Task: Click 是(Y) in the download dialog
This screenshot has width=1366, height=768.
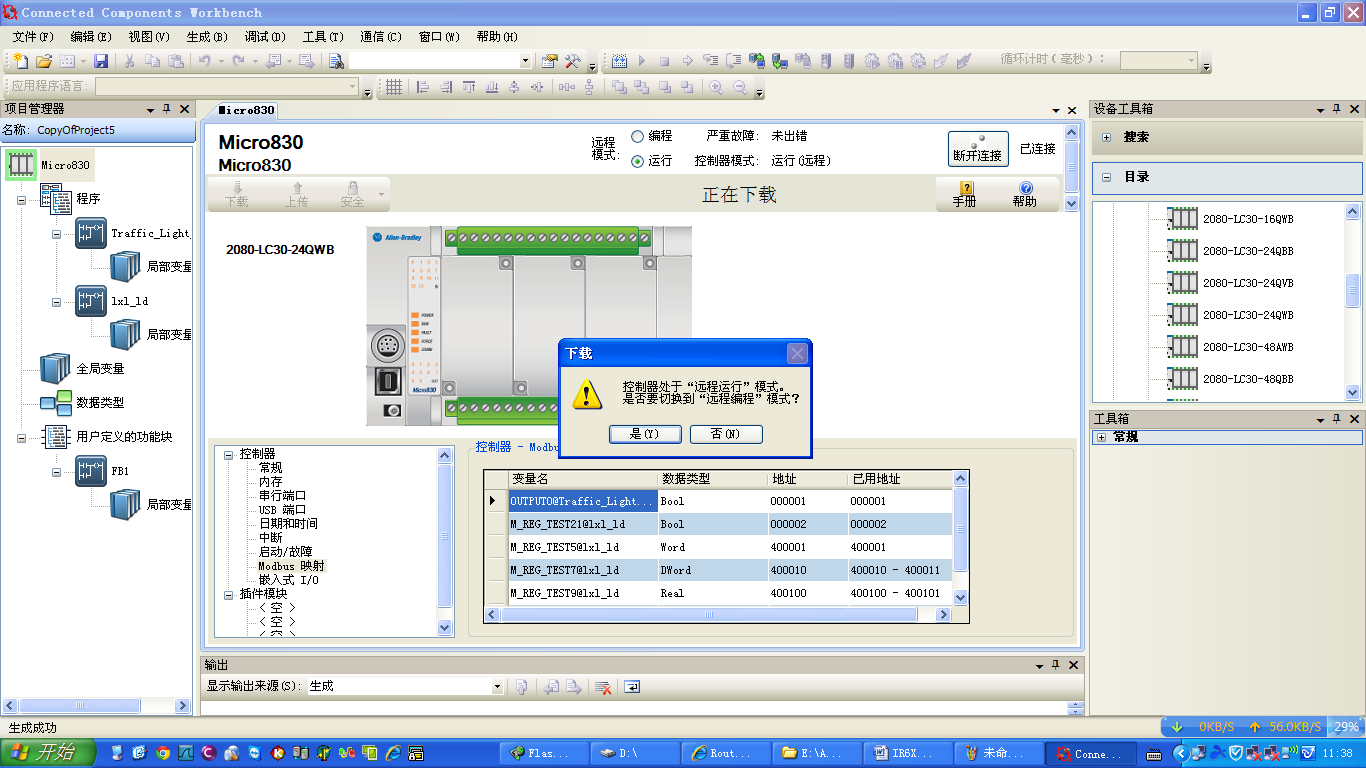Action: coord(645,434)
